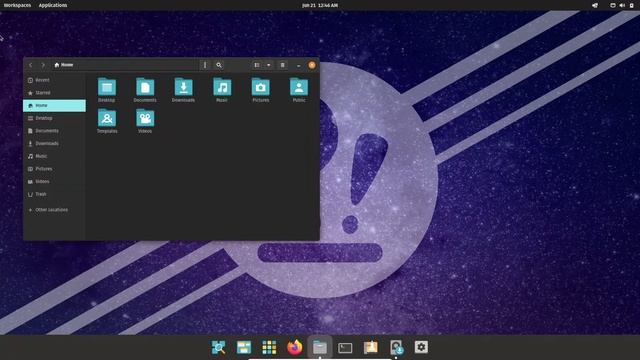Launch Terminal from the dock
Image resolution: width=640 pixels, height=360 pixels.
345,347
